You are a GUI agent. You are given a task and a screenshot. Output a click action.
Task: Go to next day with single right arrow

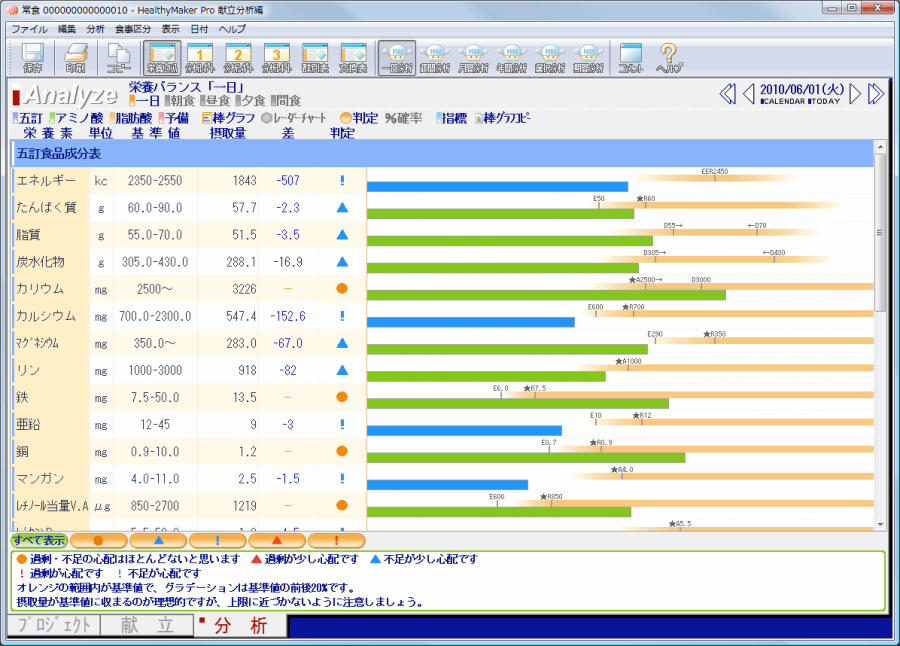855,94
